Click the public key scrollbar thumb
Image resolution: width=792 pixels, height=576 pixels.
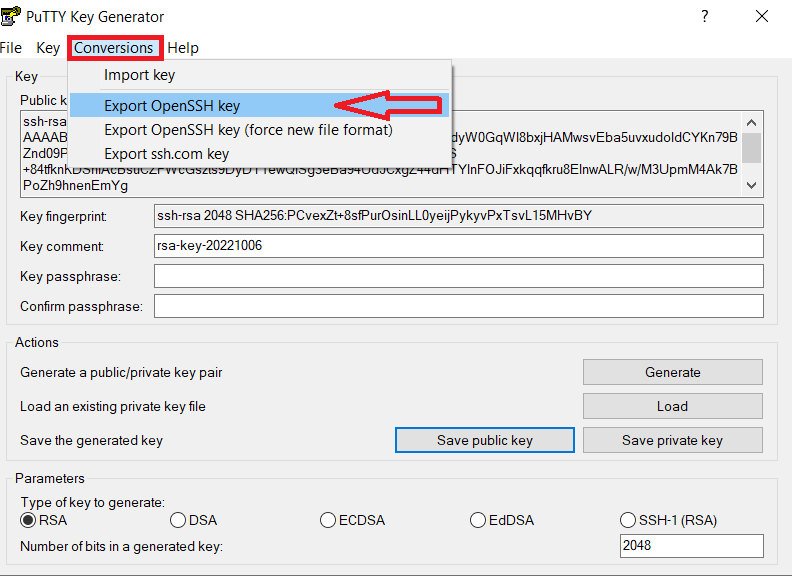[x=752, y=148]
